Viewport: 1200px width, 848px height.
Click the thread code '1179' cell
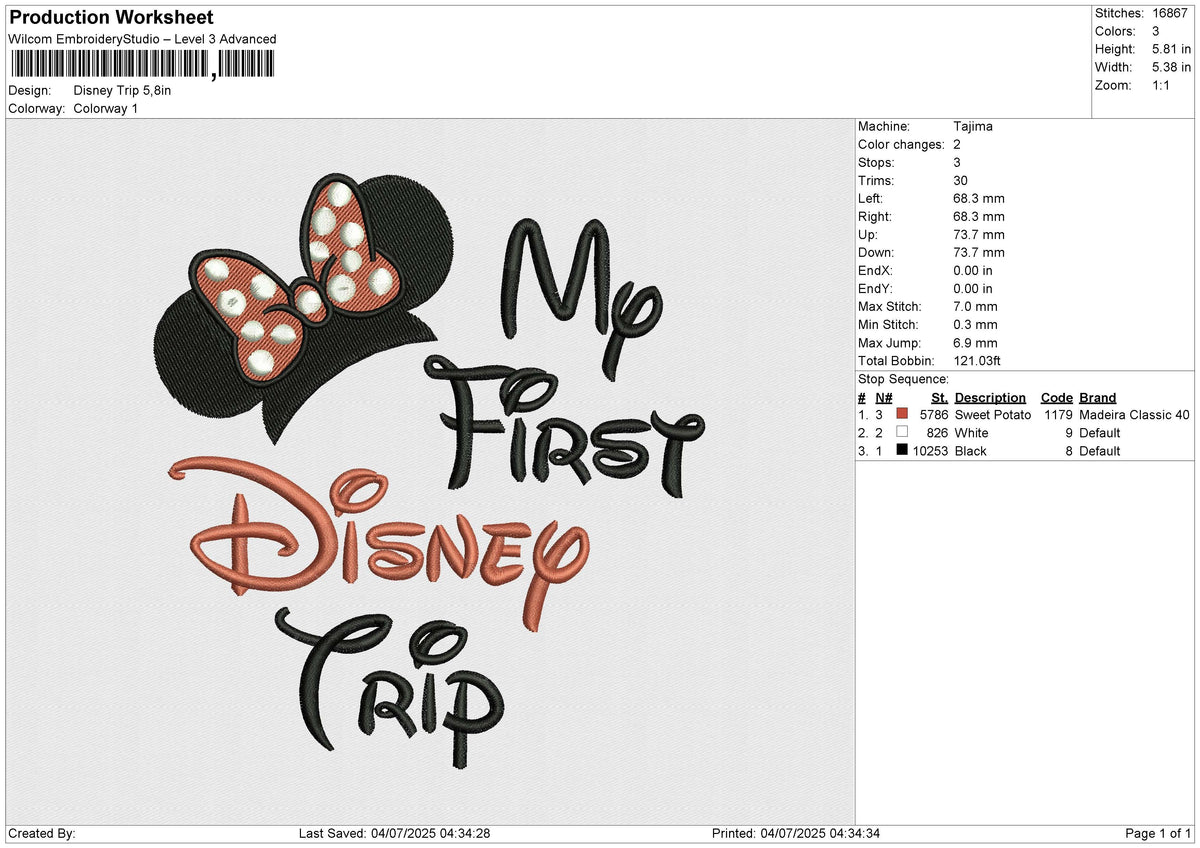click(1058, 415)
